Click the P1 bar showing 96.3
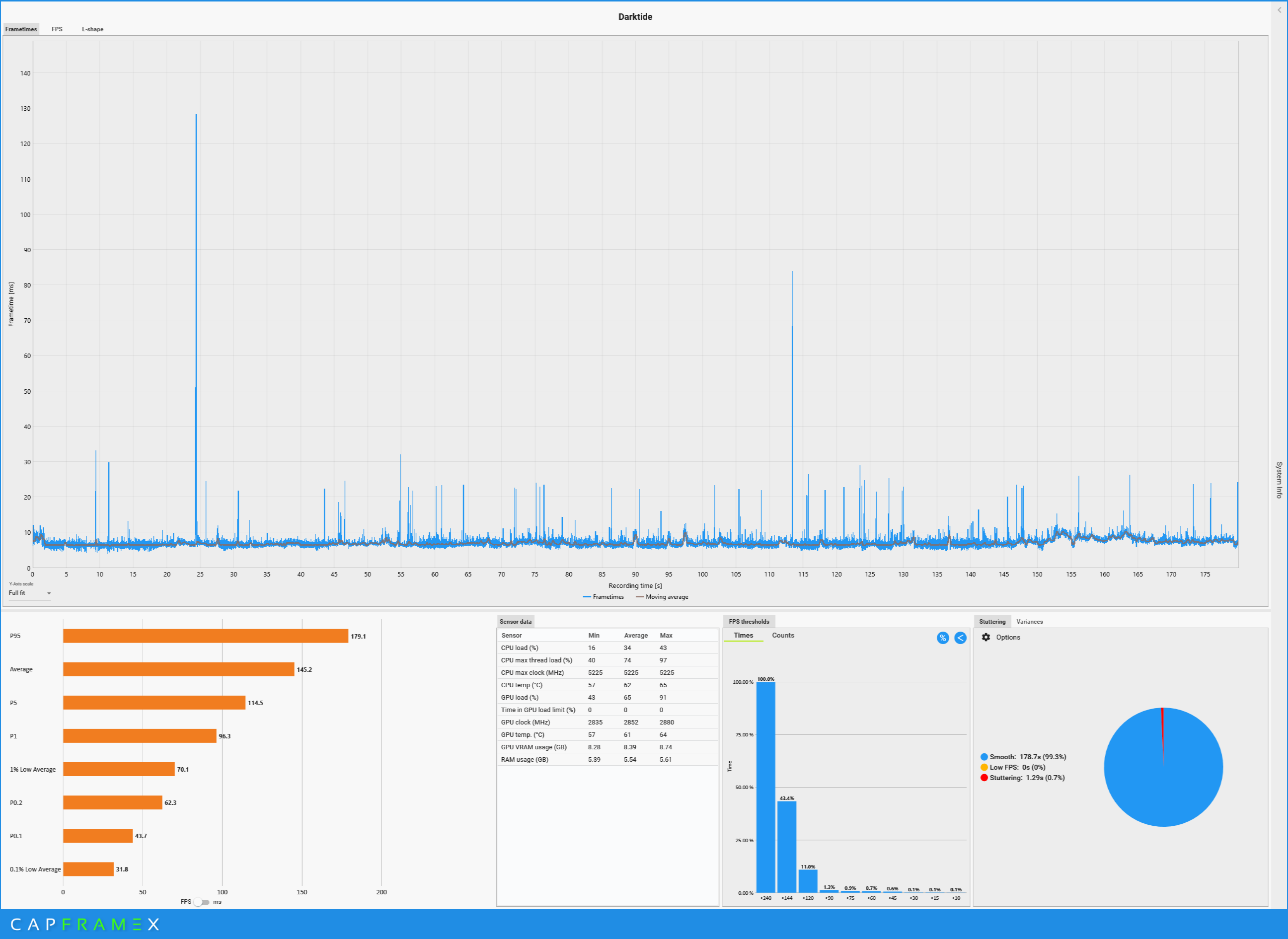Screen dimensions: 1288x939 click(x=140, y=736)
